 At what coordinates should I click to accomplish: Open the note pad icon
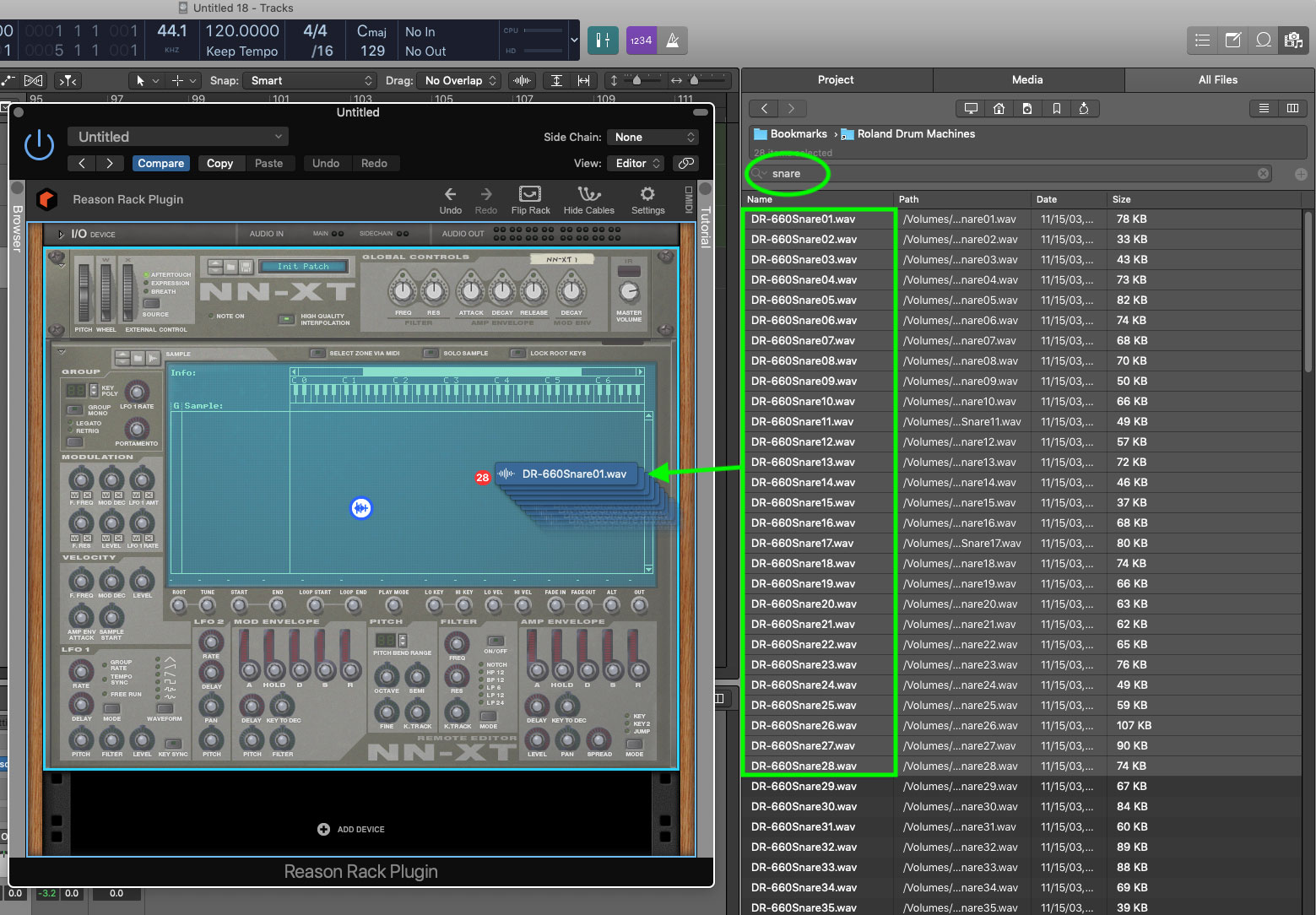[x=1233, y=40]
